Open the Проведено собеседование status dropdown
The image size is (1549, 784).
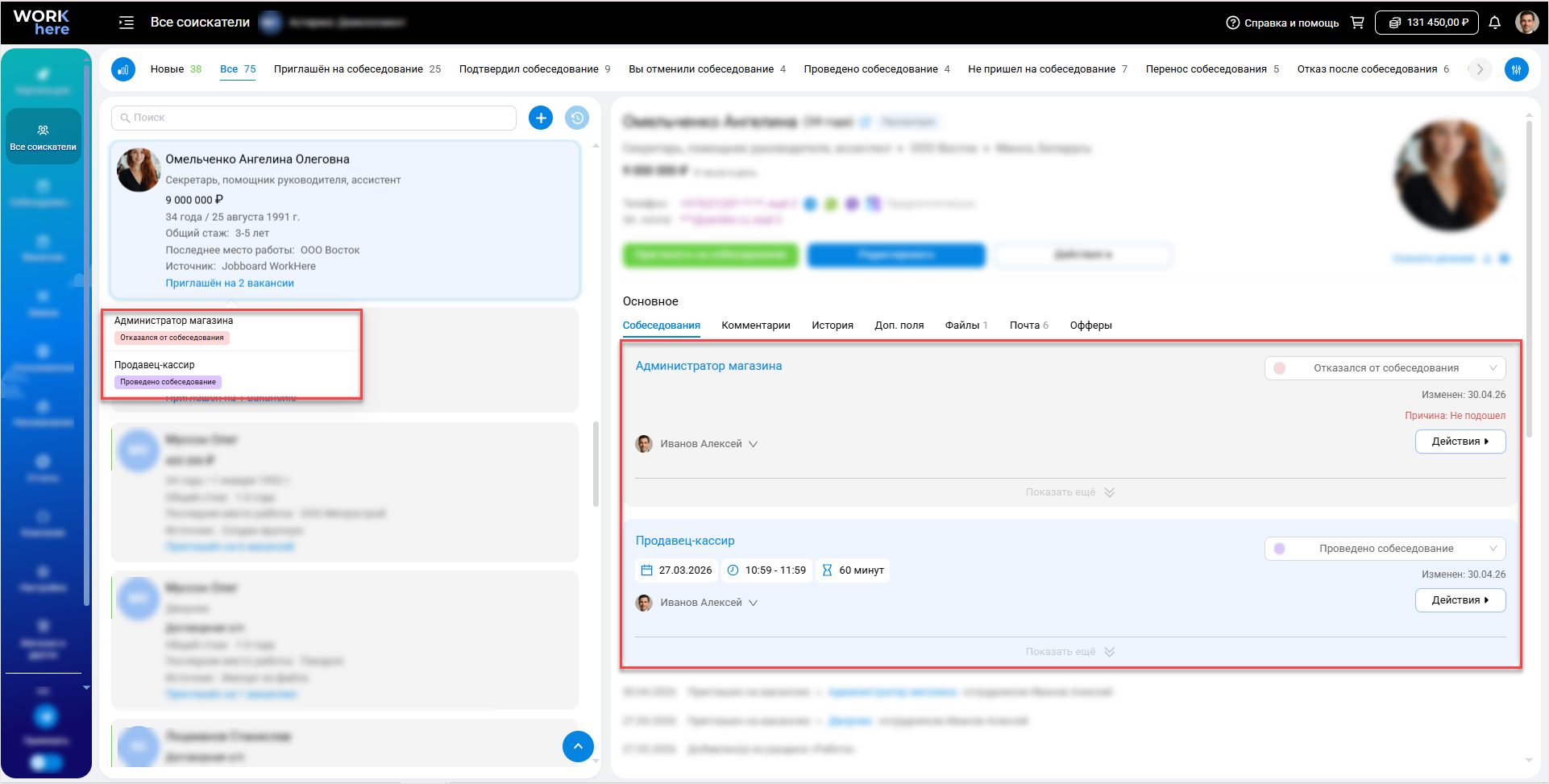tap(1385, 549)
